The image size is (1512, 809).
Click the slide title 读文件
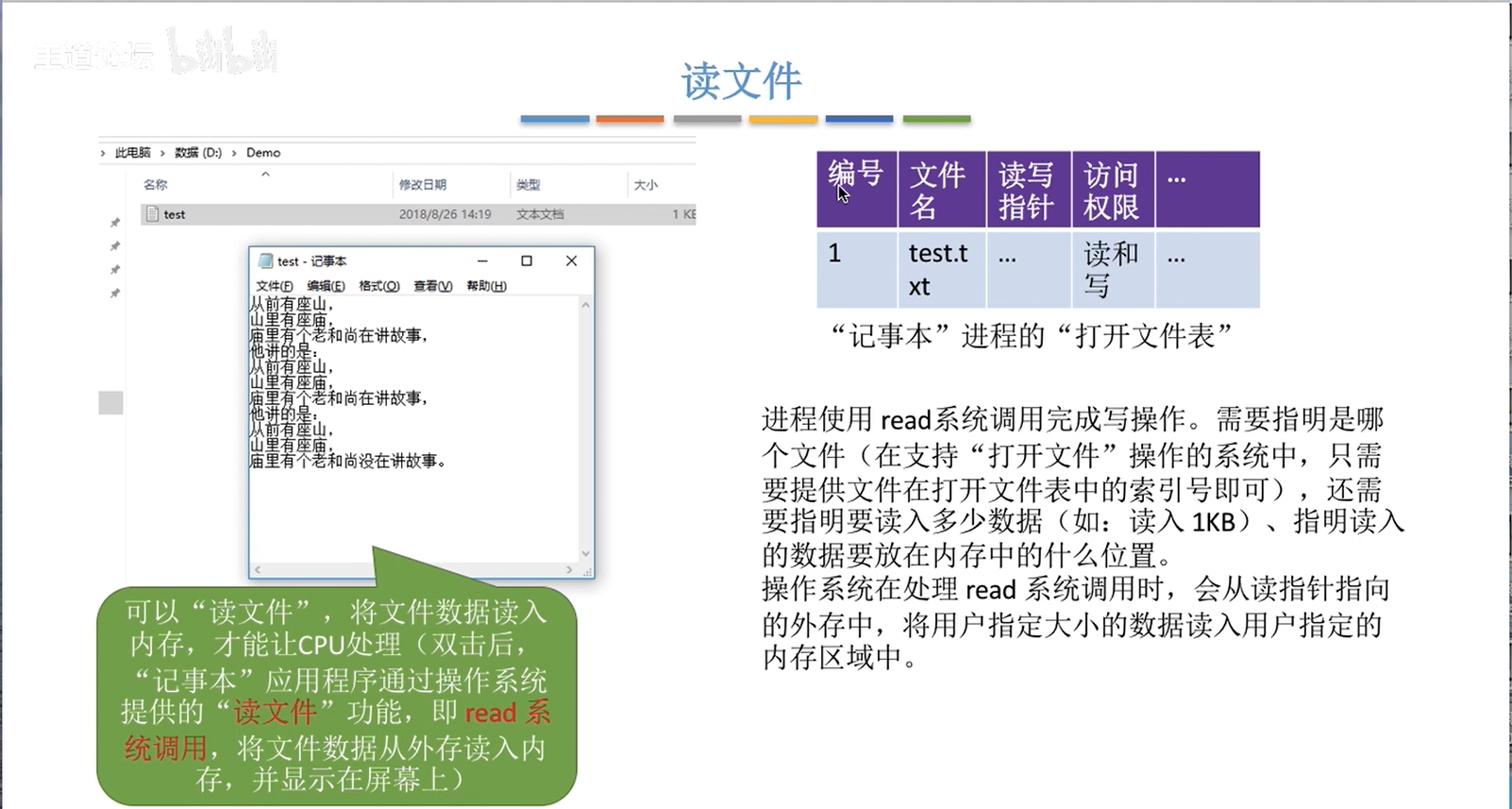pos(742,81)
